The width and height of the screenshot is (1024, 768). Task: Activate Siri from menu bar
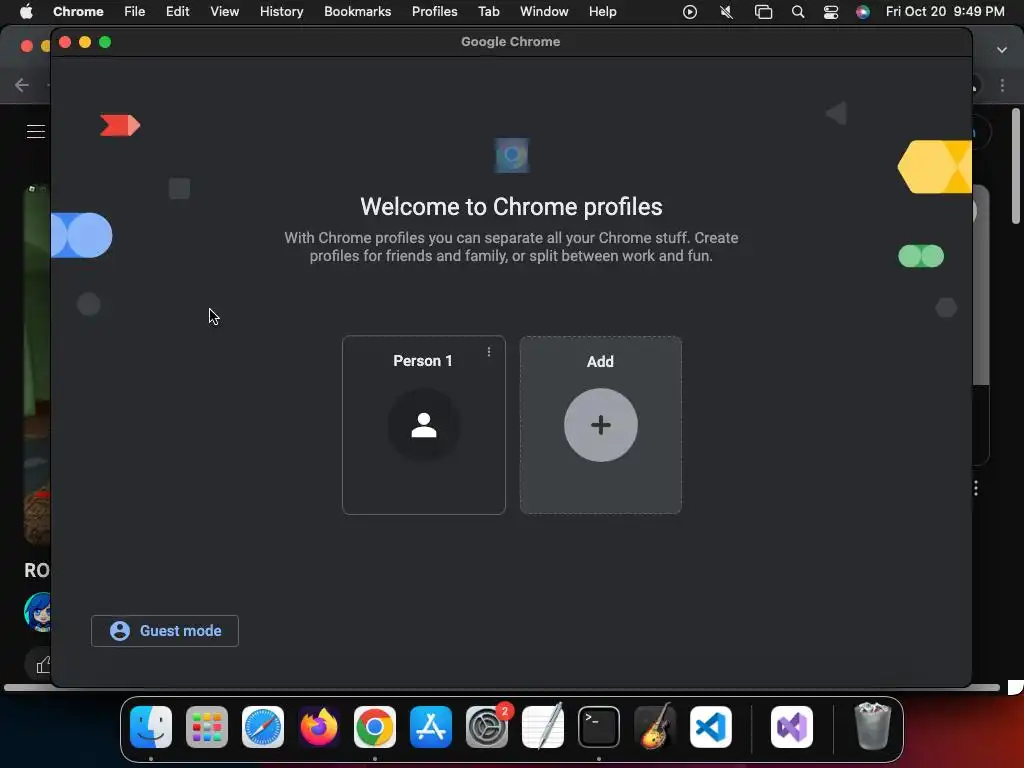pyautogui.click(x=863, y=12)
